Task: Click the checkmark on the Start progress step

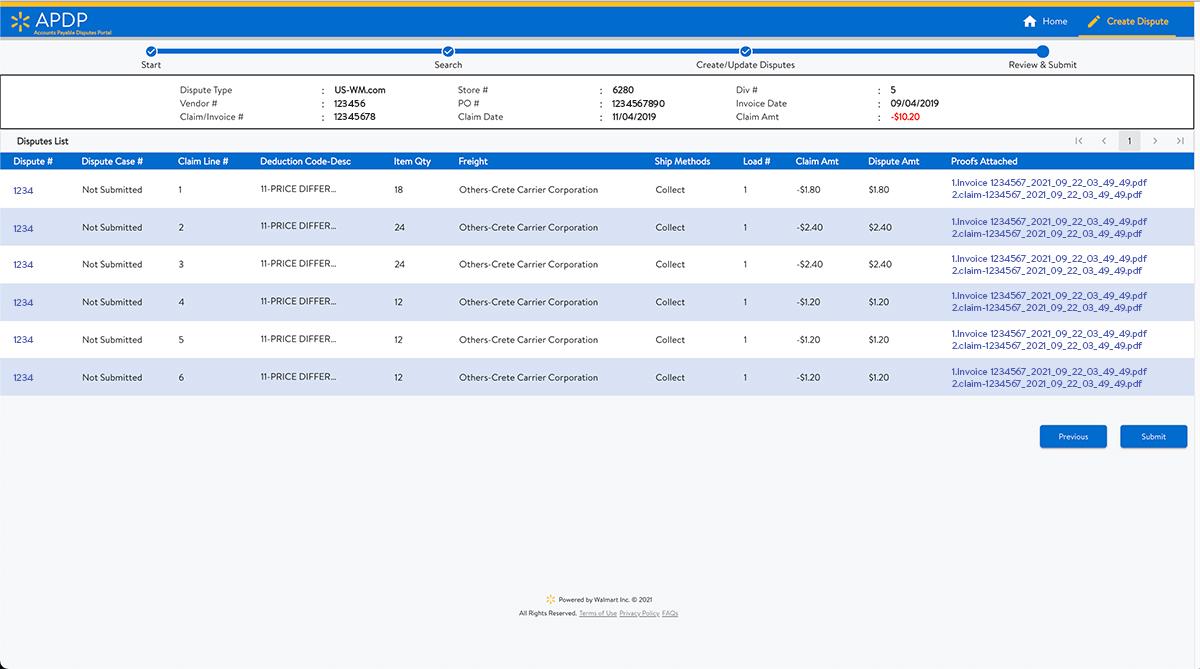Action: point(151,50)
